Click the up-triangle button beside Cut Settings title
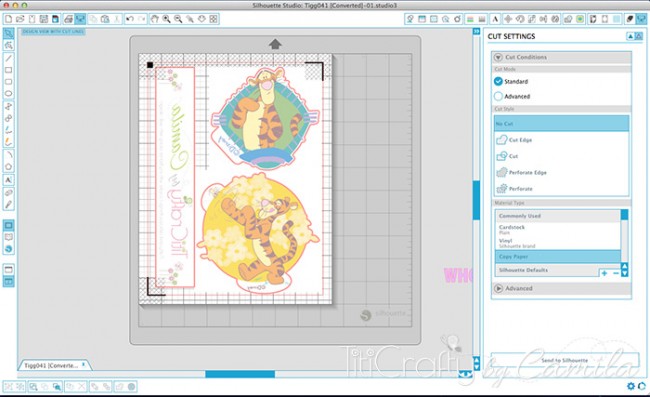The height and width of the screenshot is (397, 650). click(631, 36)
